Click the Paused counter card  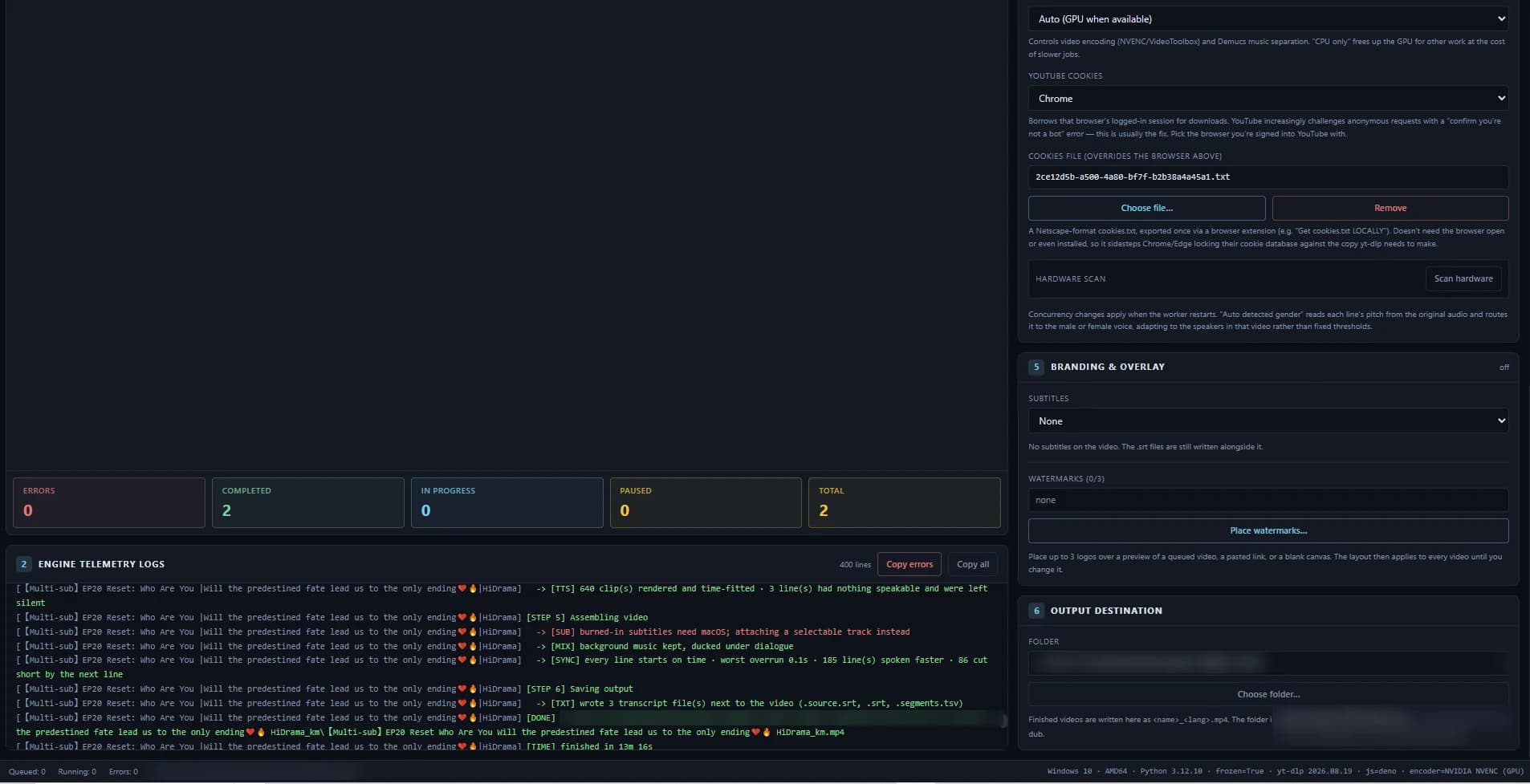coord(706,502)
